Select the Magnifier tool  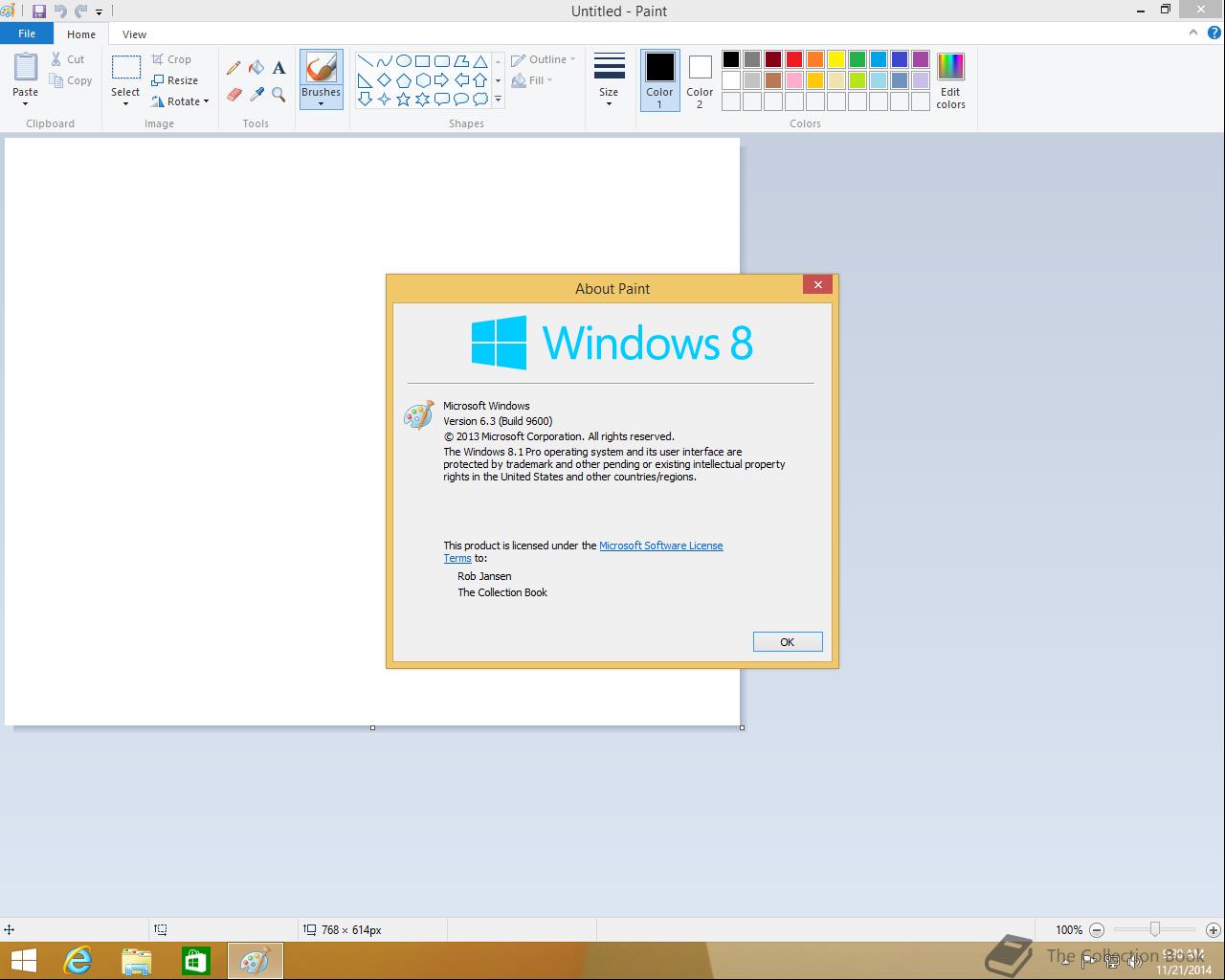click(279, 94)
